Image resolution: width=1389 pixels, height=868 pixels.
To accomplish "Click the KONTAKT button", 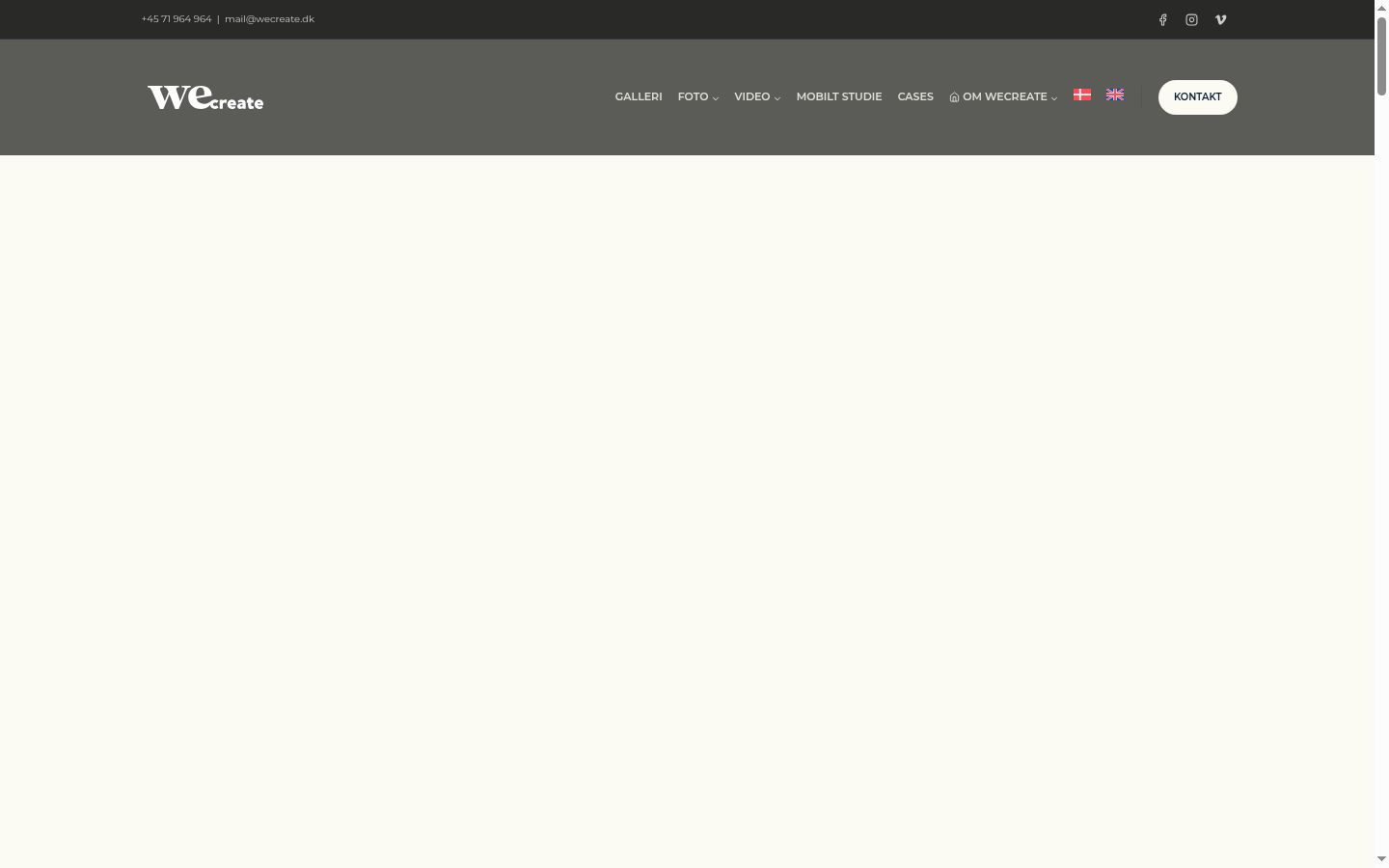I will click(x=1198, y=97).
